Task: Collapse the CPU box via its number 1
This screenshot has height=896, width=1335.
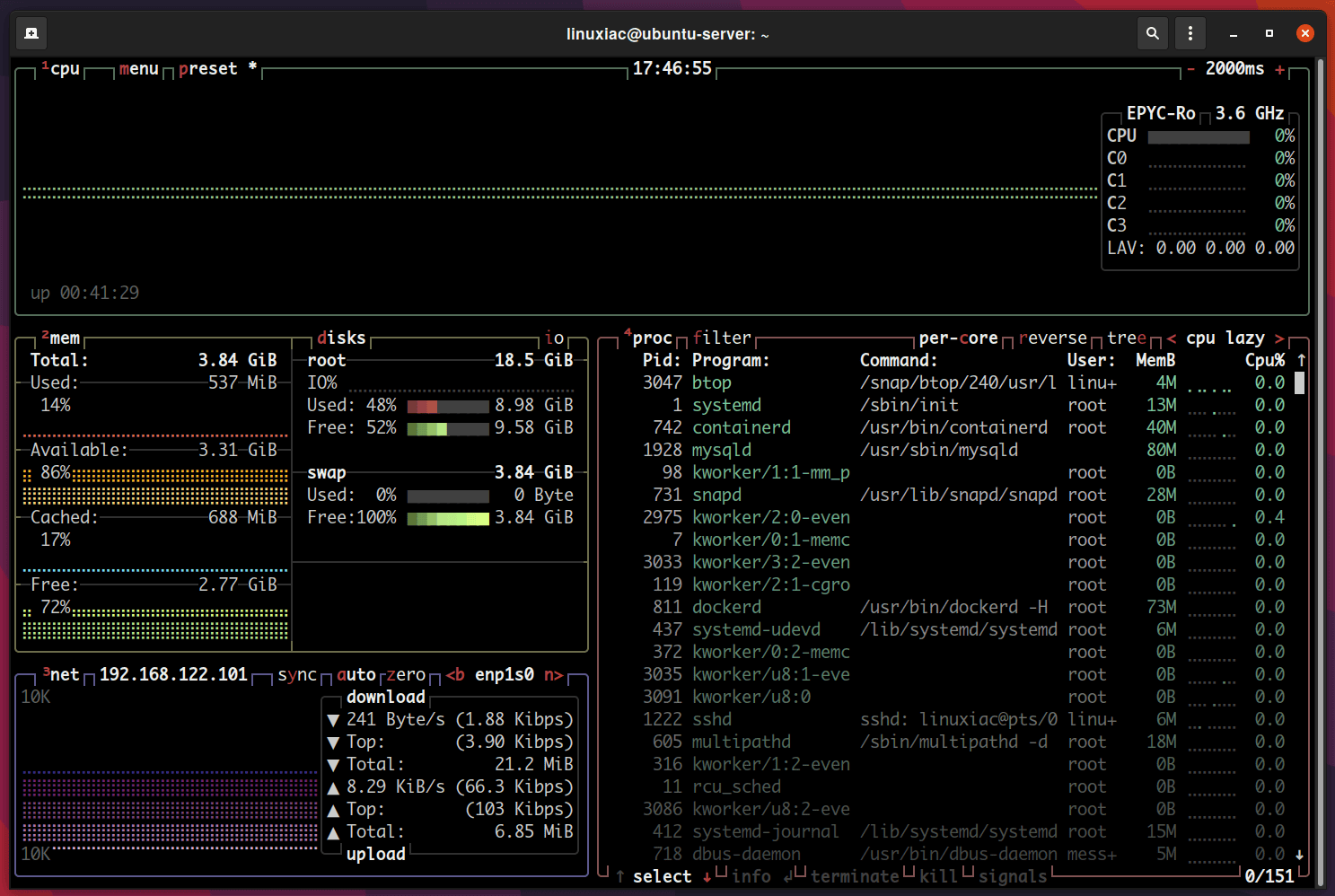Action: (x=44, y=63)
